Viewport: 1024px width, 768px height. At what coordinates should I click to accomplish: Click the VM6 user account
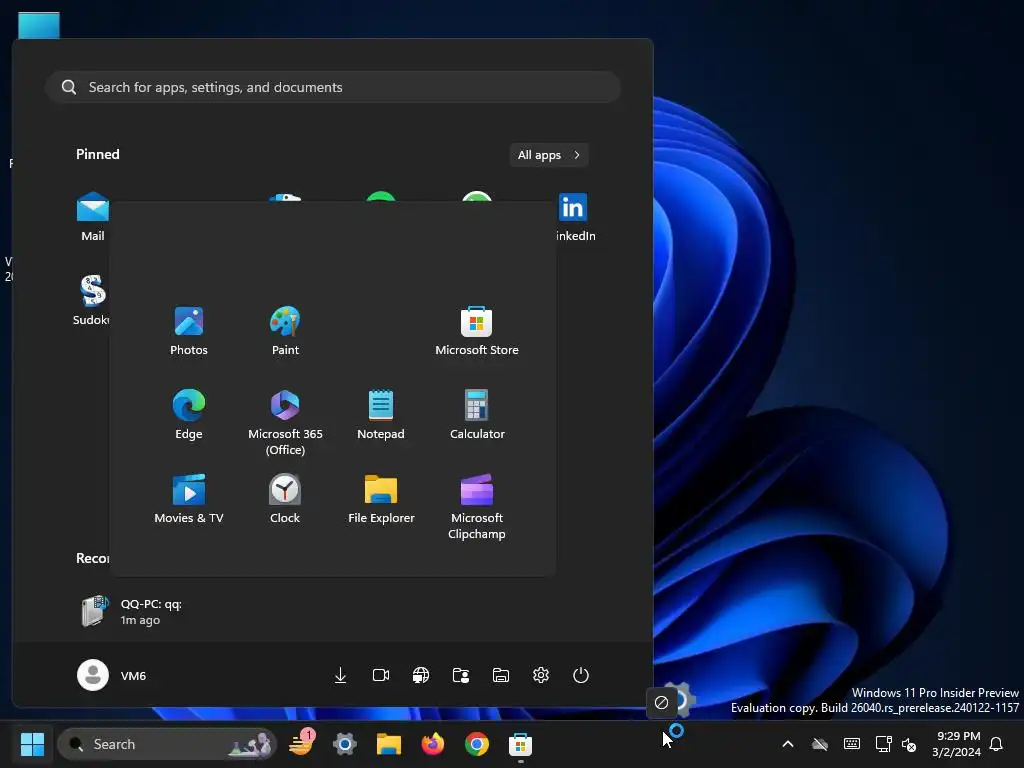click(112, 675)
